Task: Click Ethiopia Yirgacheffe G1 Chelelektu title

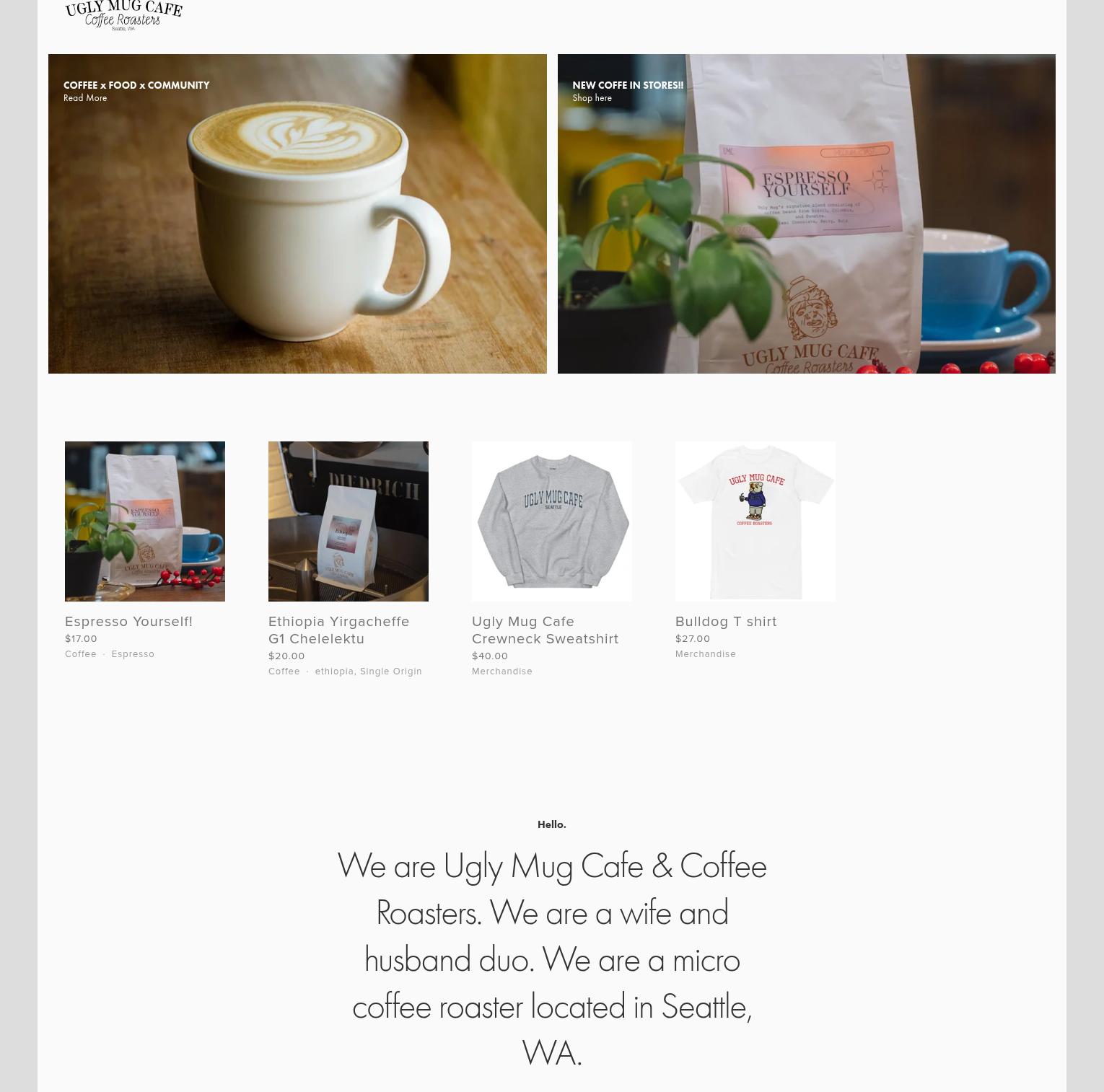Action: coord(339,630)
